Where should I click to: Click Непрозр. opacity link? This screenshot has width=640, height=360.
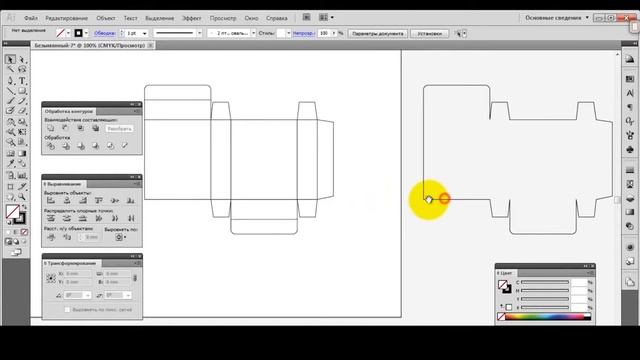tap(304, 33)
